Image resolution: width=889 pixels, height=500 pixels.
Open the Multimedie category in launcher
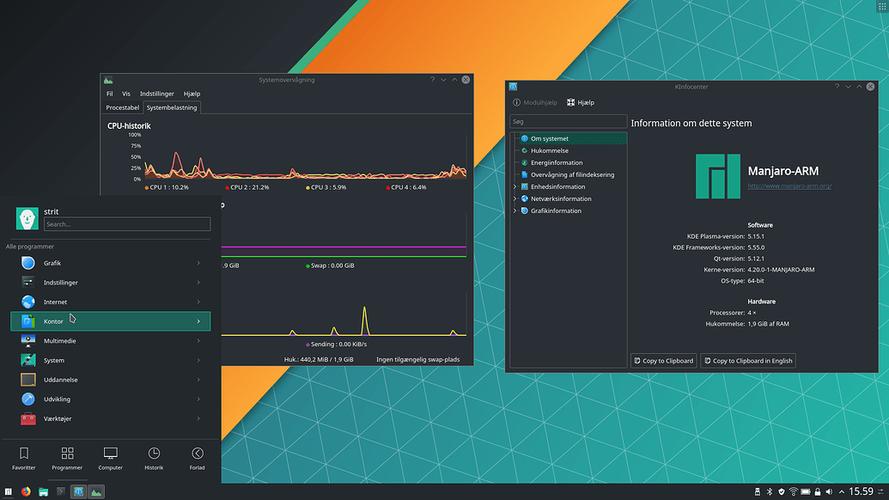[111, 341]
